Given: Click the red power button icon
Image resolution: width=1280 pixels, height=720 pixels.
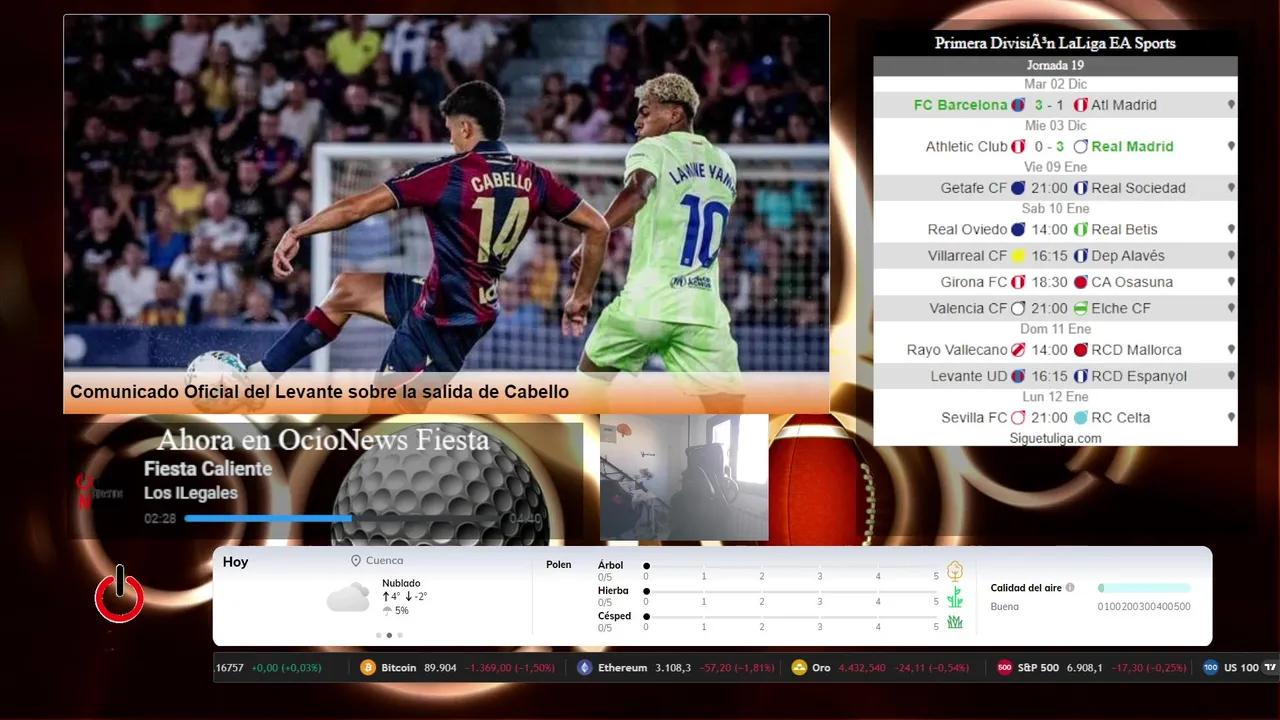Looking at the screenshot, I should pos(119,596).
